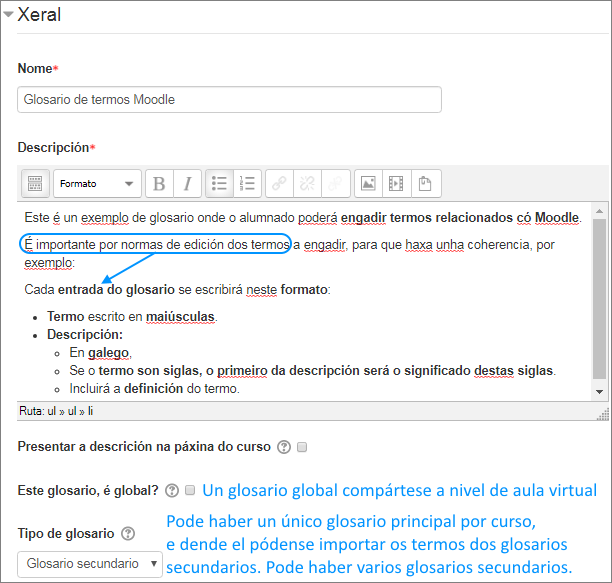Click the editor scrollbar down arrow
Viewport: 612px width, 583px height.
pos(600,392)
